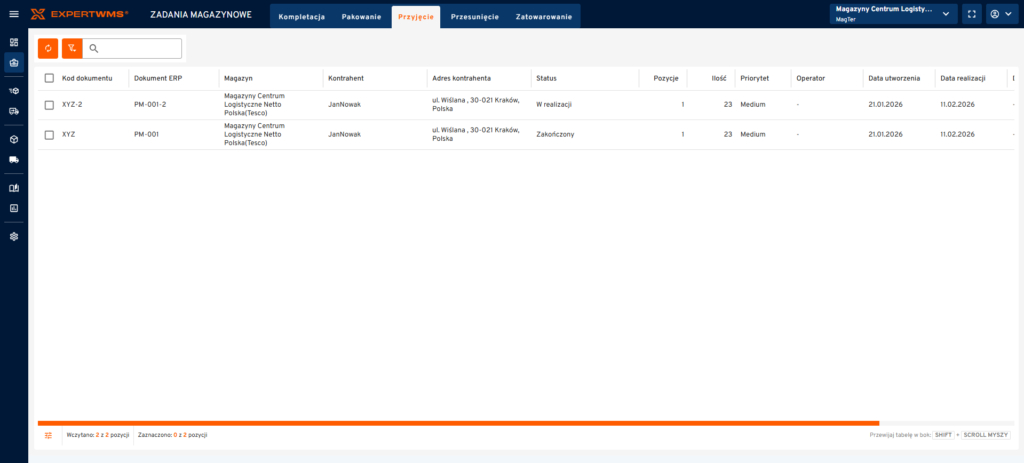The width and height of the screenshot is (1024, 463).
Task: Select the checkbox for document XYZ
Action: click(x=49, y=134)
